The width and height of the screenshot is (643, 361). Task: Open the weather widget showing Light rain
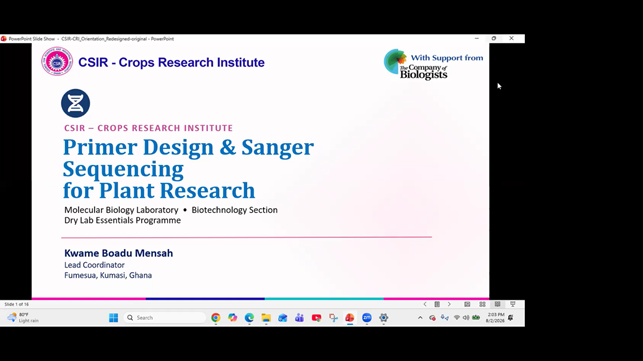[x=23, y=318]
